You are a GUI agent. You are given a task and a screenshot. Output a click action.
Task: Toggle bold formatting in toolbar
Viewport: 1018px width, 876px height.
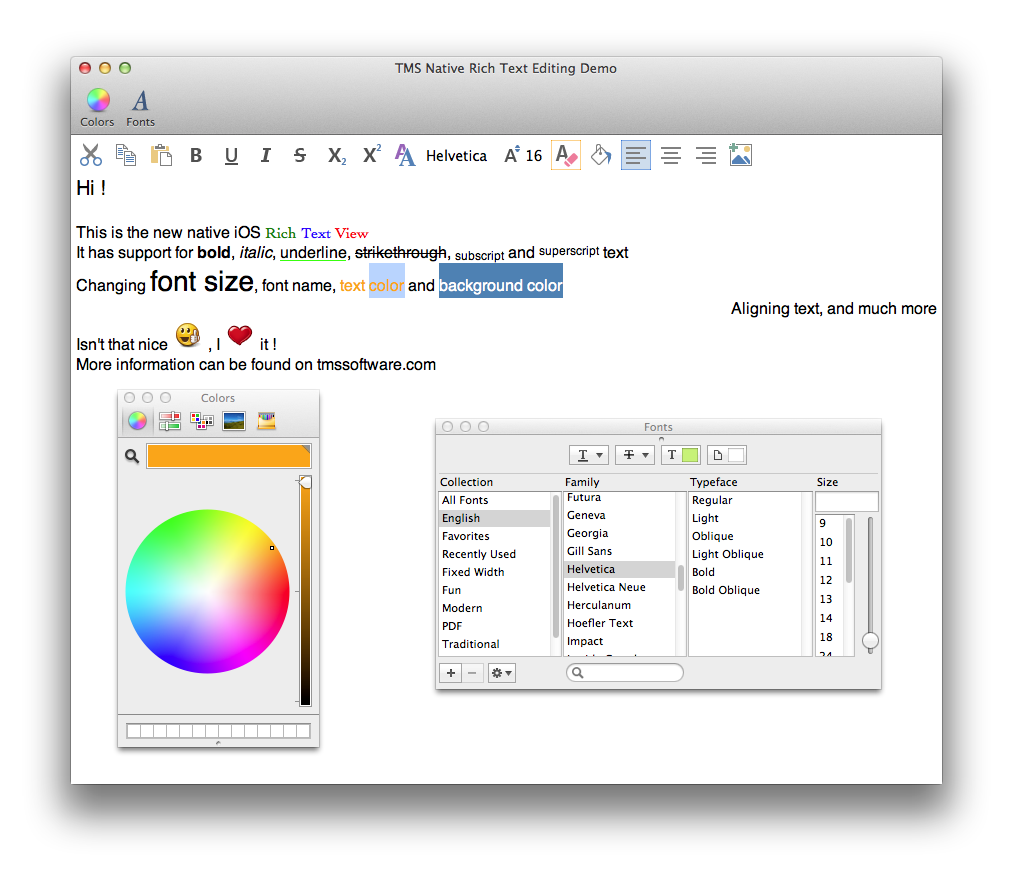(x=196, y=156)
